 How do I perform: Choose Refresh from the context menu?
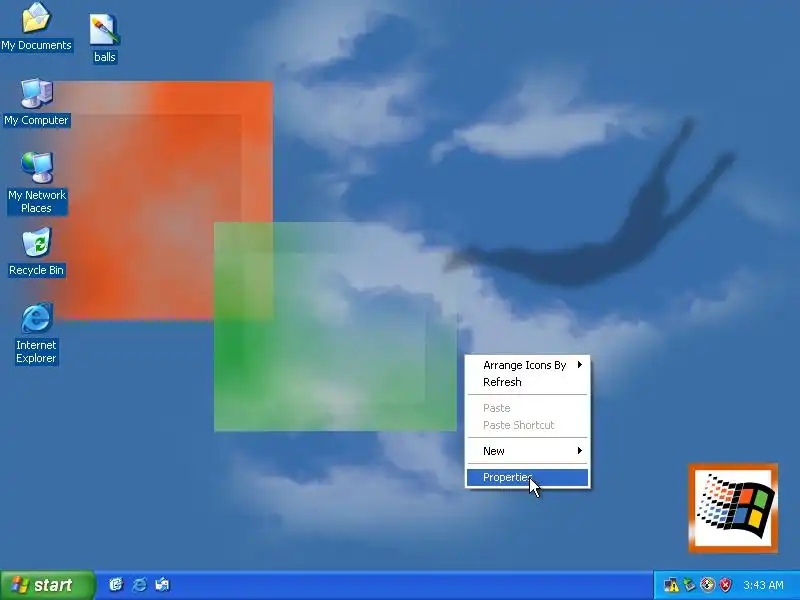528,382
